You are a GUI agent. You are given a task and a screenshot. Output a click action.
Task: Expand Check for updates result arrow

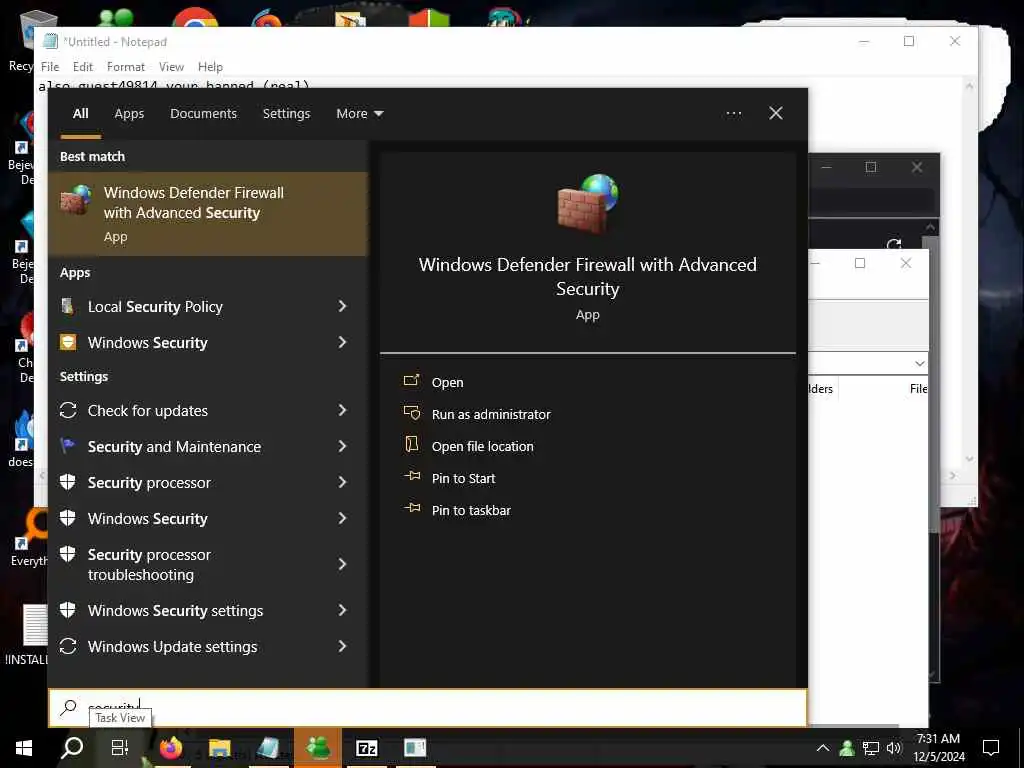coord(342,410)
